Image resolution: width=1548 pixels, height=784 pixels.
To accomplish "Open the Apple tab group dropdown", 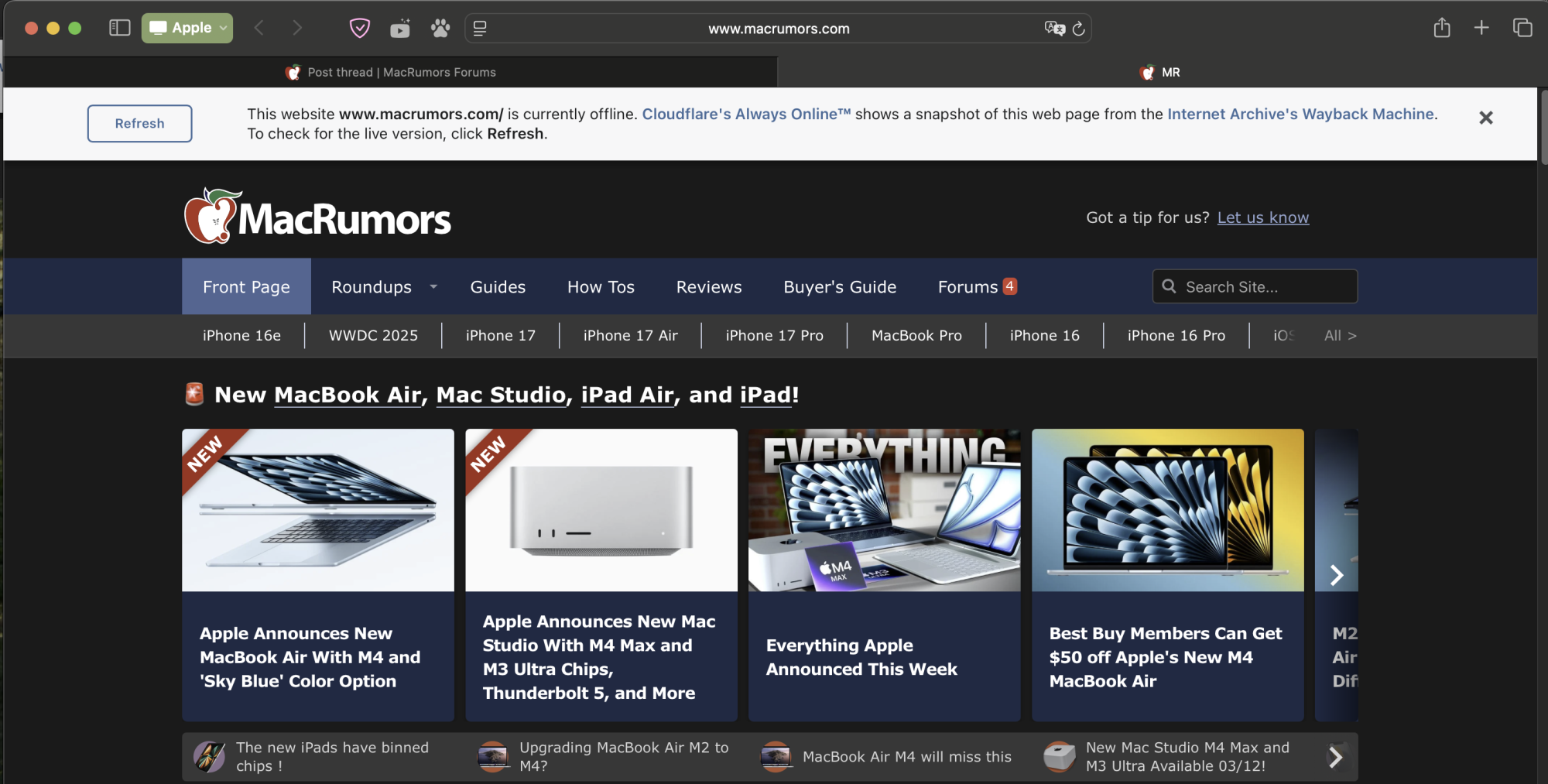I will (x=187, y=28).
